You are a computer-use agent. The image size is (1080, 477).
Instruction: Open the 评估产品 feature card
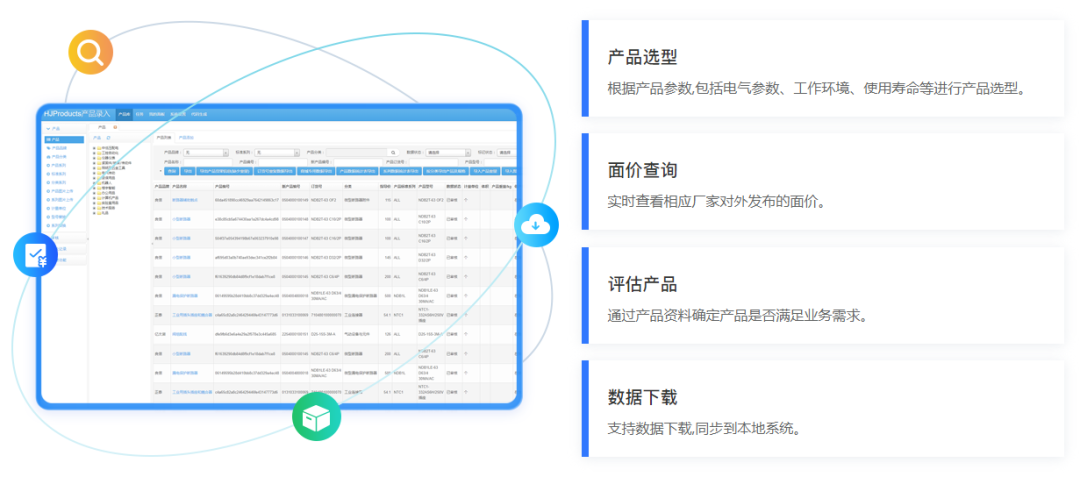coord(823,295)
